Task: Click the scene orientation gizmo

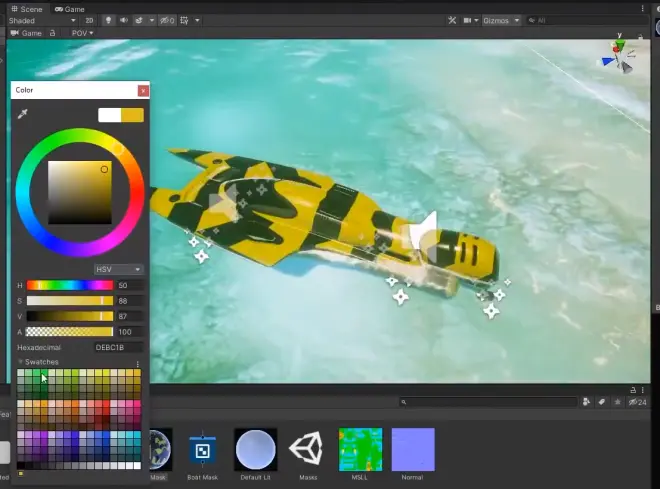Action: 619,59
